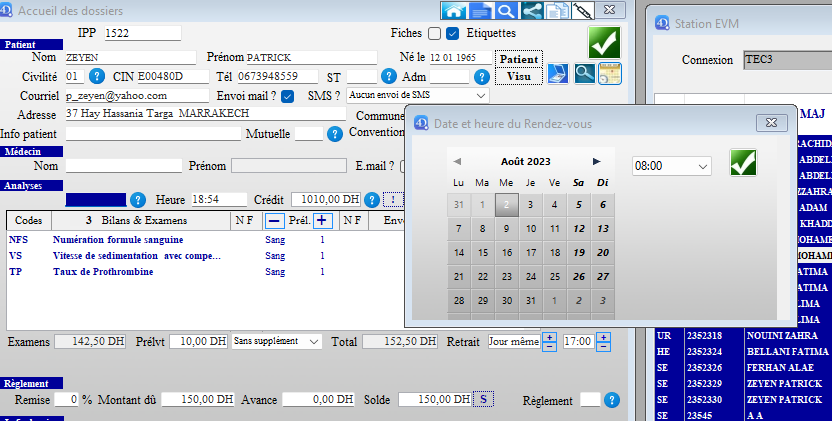Click the Courriel email input field
The width and height of the screenshot is (832, 421).
[137, 96]
